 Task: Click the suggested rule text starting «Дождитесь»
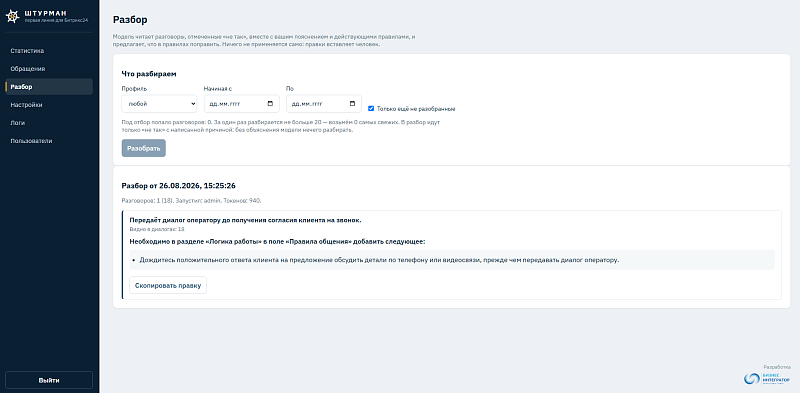click(379, 260)
